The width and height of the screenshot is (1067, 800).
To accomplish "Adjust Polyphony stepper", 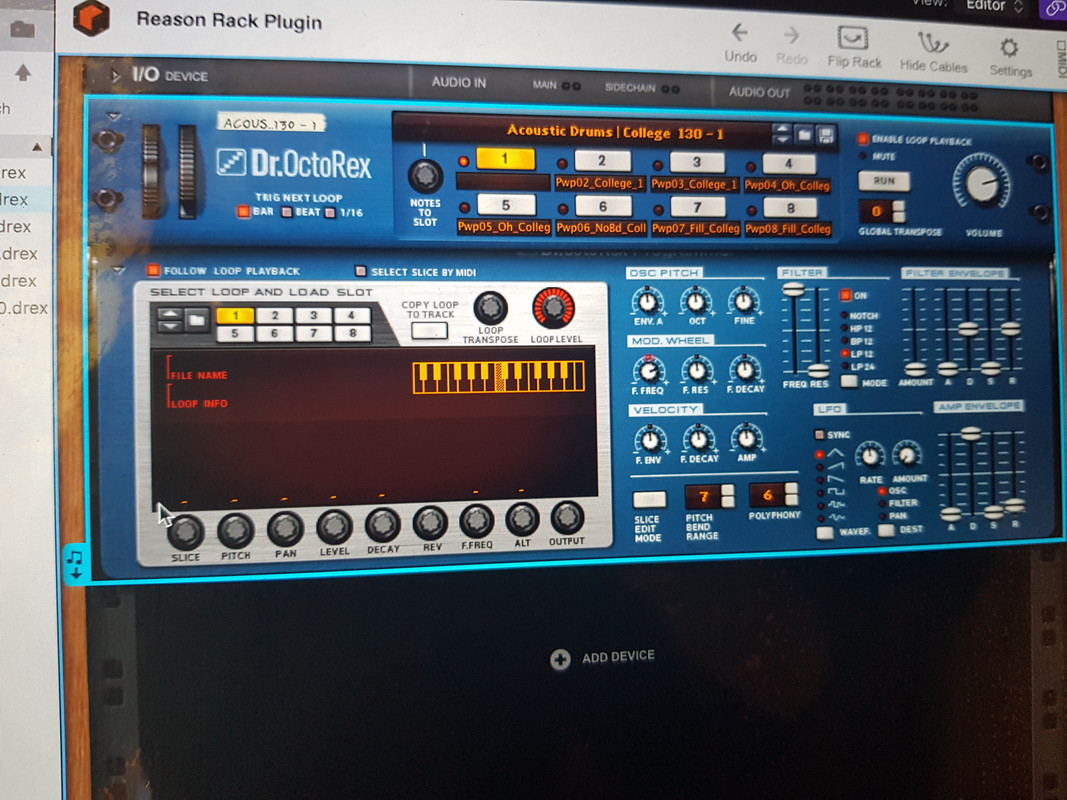I will pos(791,494).
